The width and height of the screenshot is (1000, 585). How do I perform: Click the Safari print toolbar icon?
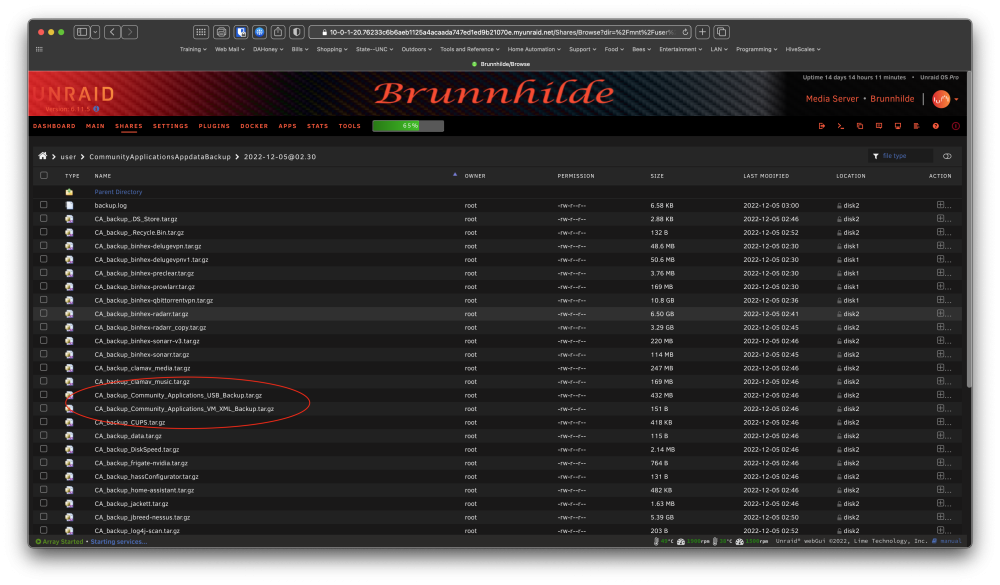coord(221,32)
